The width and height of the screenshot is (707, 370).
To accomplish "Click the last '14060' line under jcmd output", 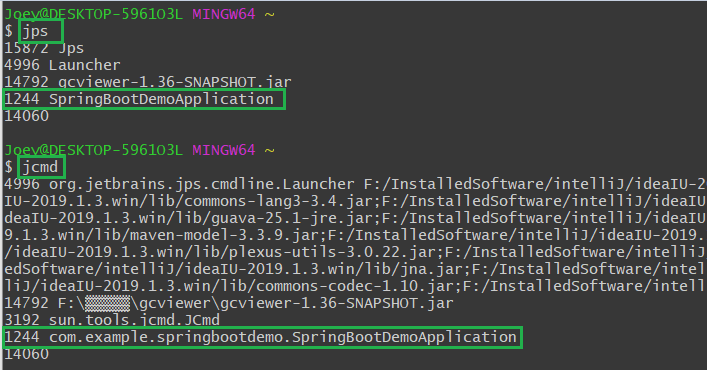I will pos(26,354).
